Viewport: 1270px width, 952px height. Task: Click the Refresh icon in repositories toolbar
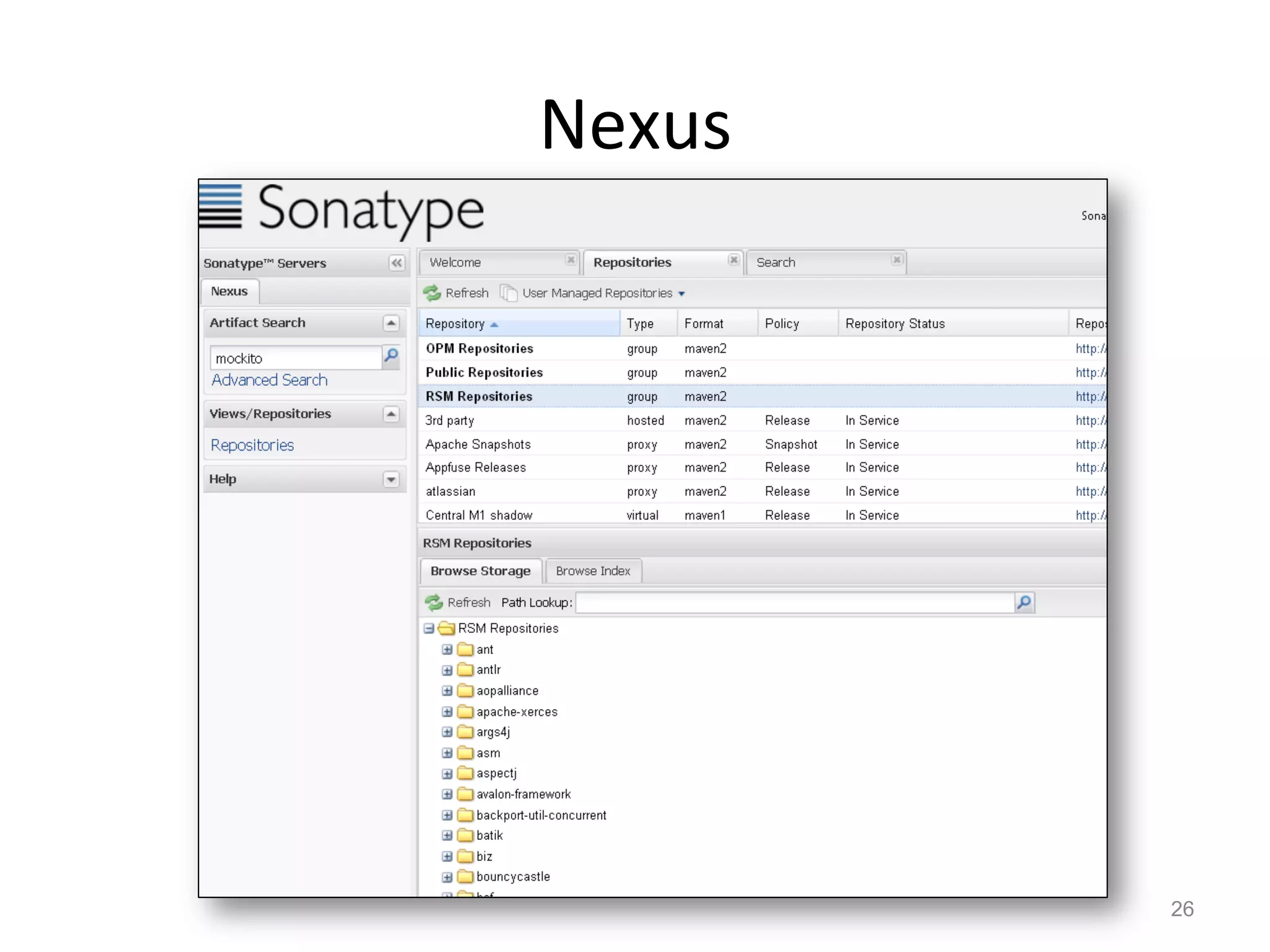pyautogui.click(x=432, y=293)
